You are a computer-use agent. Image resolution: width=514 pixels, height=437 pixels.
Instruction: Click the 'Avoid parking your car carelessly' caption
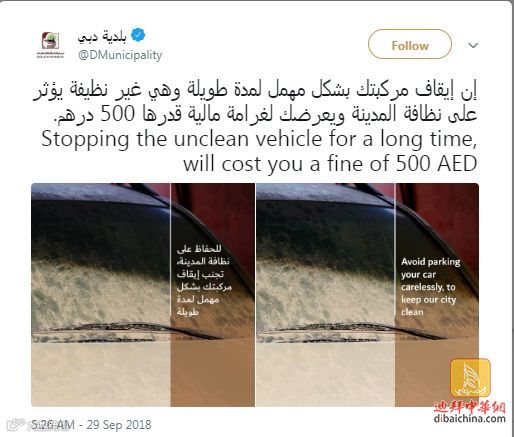tap(431, 287)
